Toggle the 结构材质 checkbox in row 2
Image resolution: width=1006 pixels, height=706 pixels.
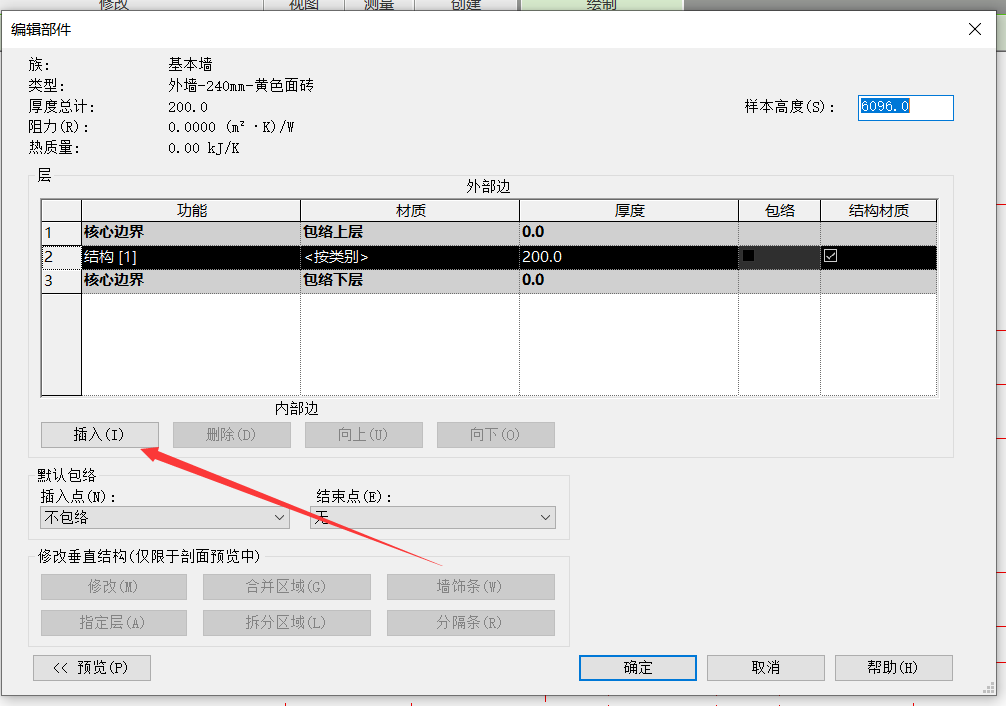coord(830,256)
